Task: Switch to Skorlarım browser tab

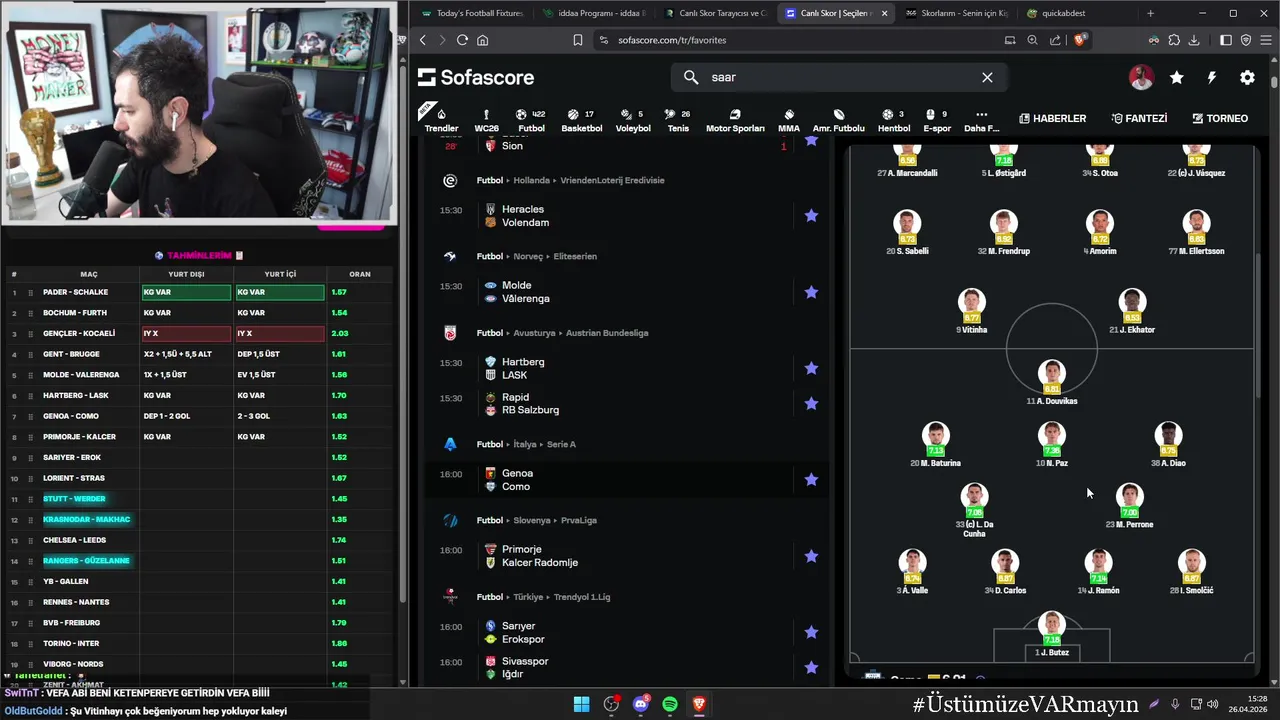Action: coord(956,13)
